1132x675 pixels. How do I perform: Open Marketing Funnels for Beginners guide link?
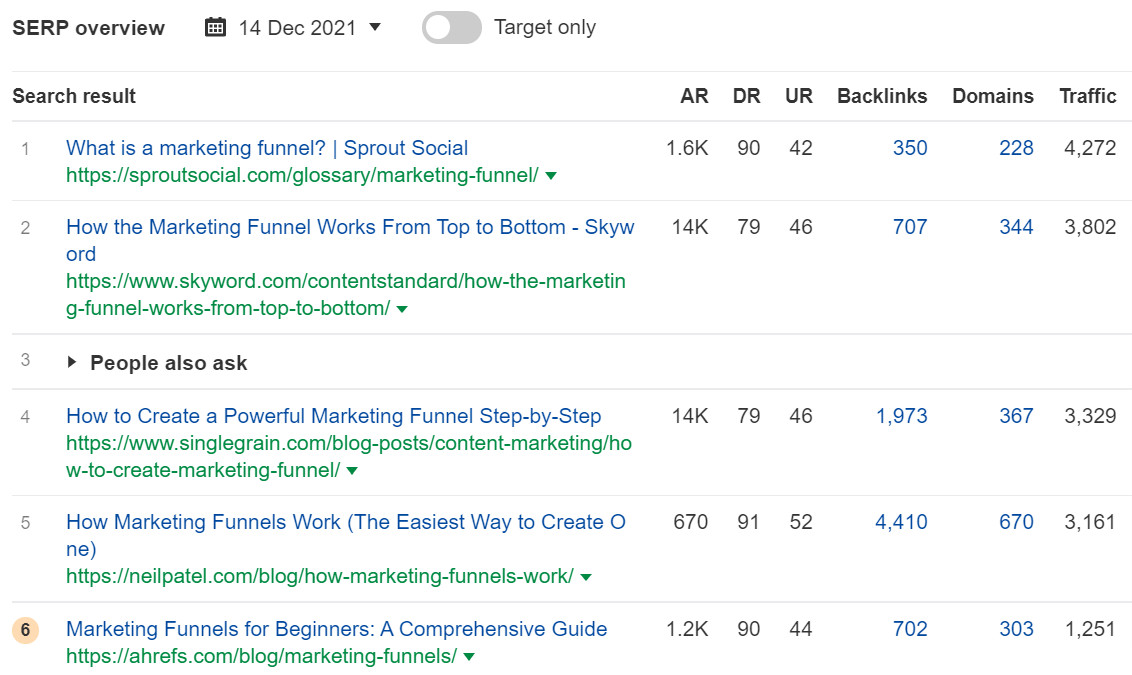pyautogui.click(x=336, y=629)
